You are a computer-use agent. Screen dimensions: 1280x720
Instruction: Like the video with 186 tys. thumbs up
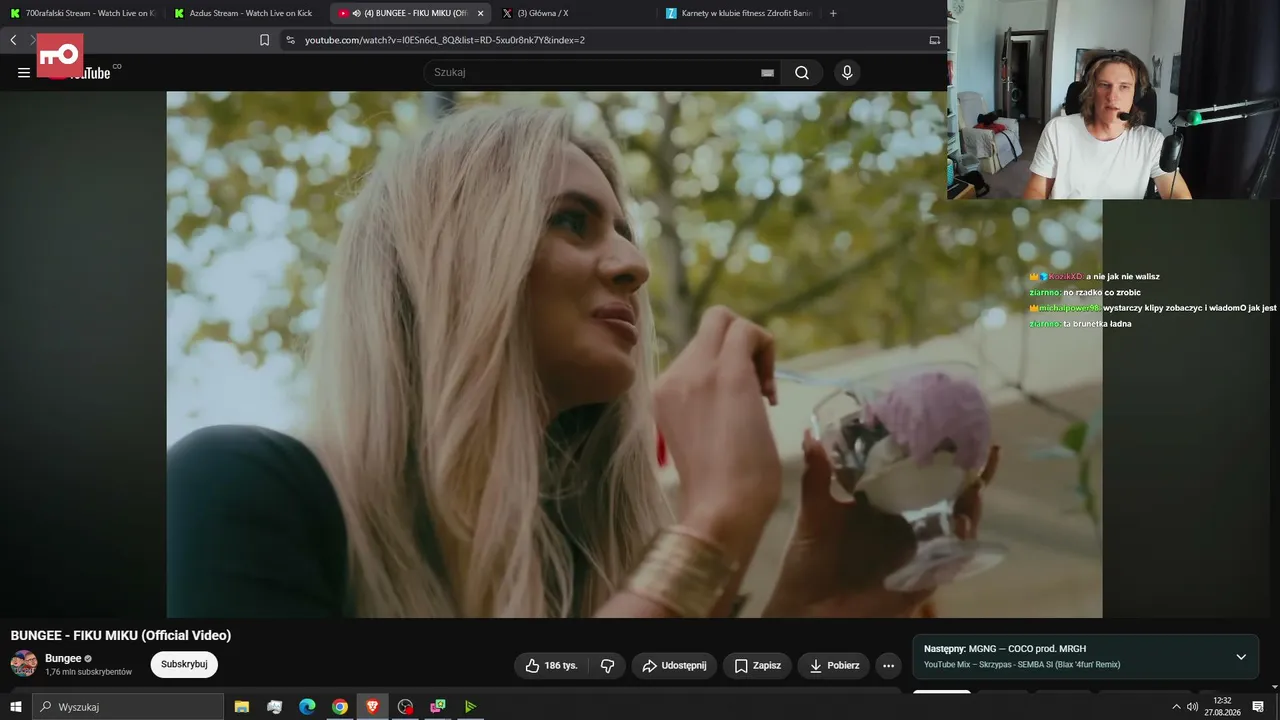(551, 666)
